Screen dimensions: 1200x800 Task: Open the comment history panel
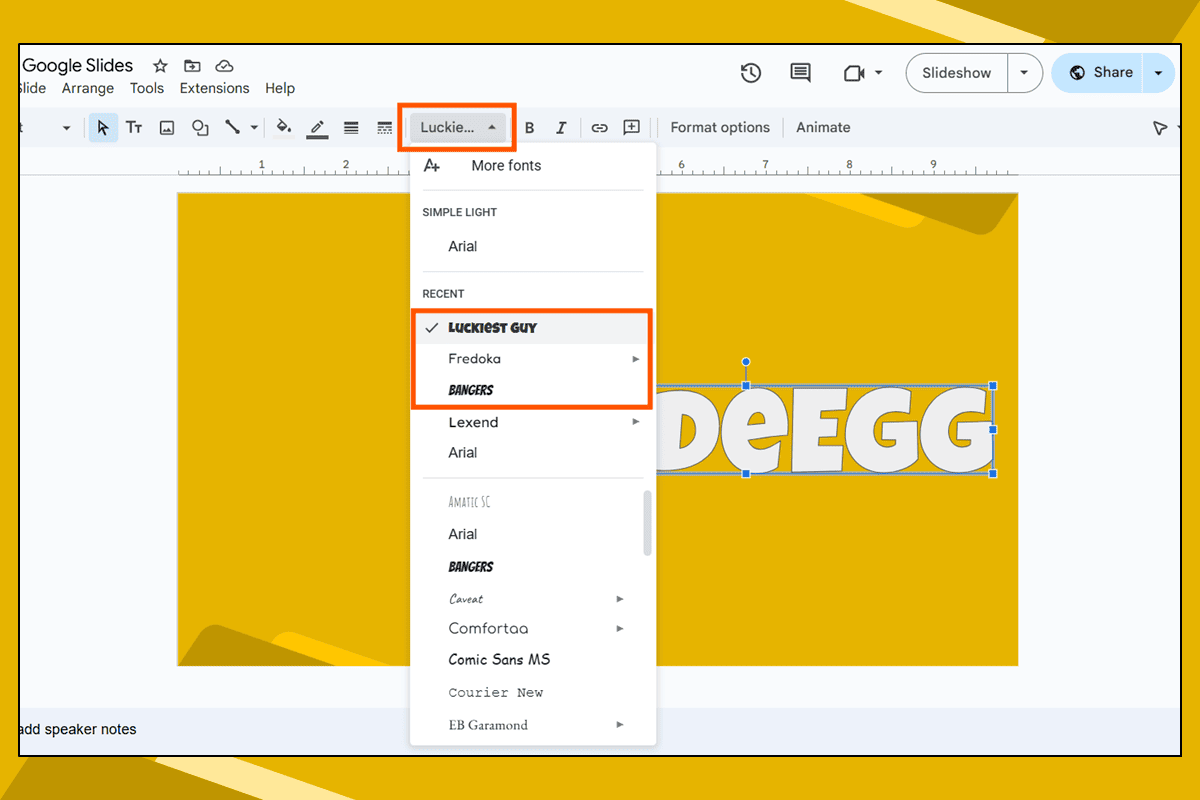click(x=800, y=72)
